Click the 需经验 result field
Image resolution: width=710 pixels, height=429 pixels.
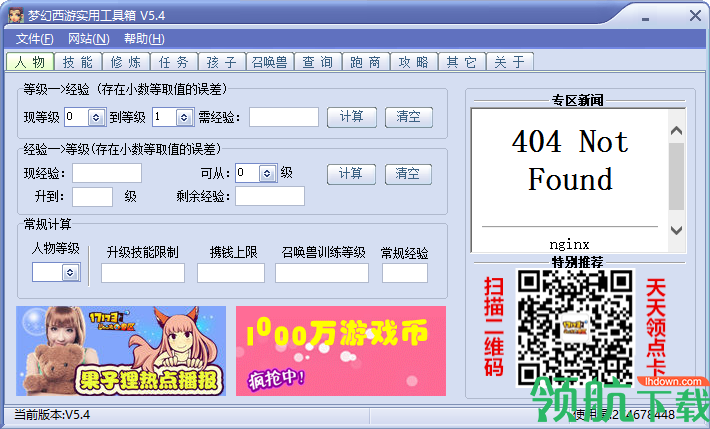click(284, 117)
